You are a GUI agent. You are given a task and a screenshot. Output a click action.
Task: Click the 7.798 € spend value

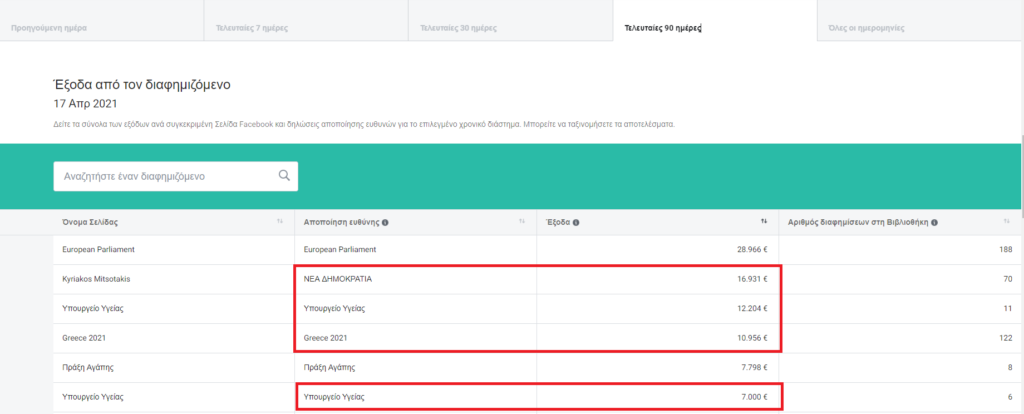pyautogui.click(x=754, y=368)
